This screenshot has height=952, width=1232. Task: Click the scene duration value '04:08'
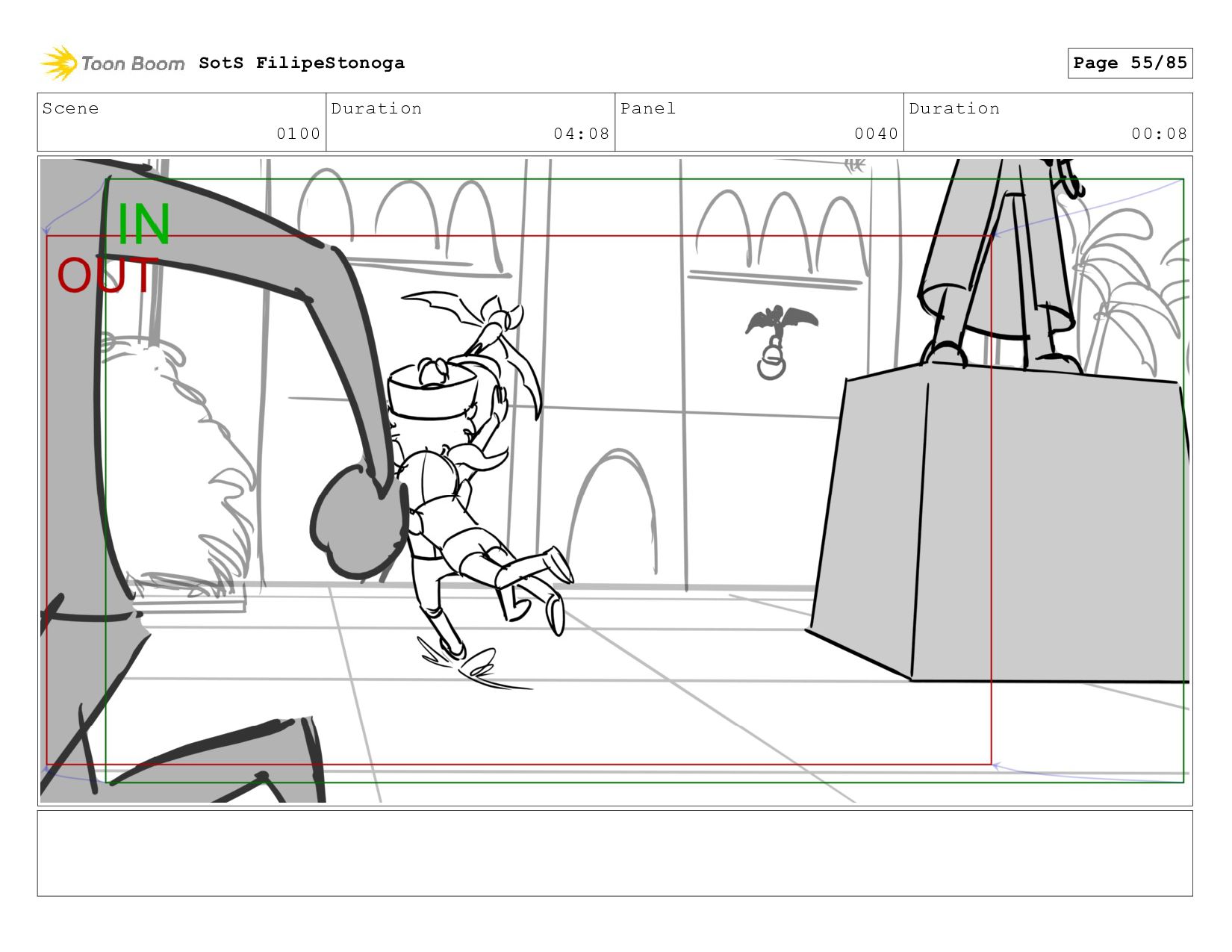click(x=581, y=134)
